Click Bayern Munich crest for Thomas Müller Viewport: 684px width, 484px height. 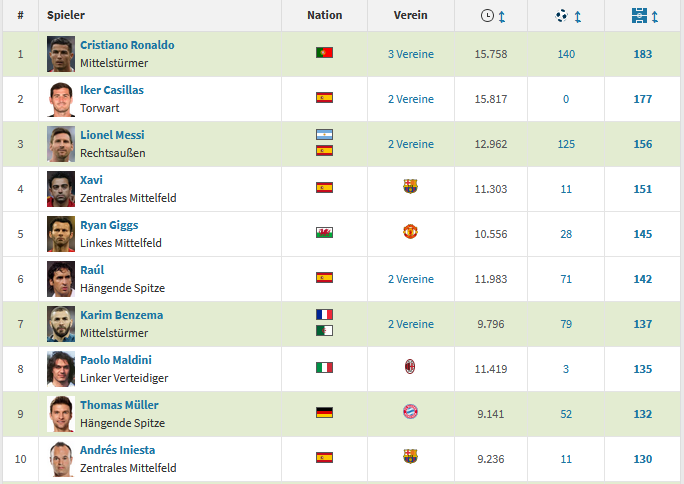coord(410,412)
